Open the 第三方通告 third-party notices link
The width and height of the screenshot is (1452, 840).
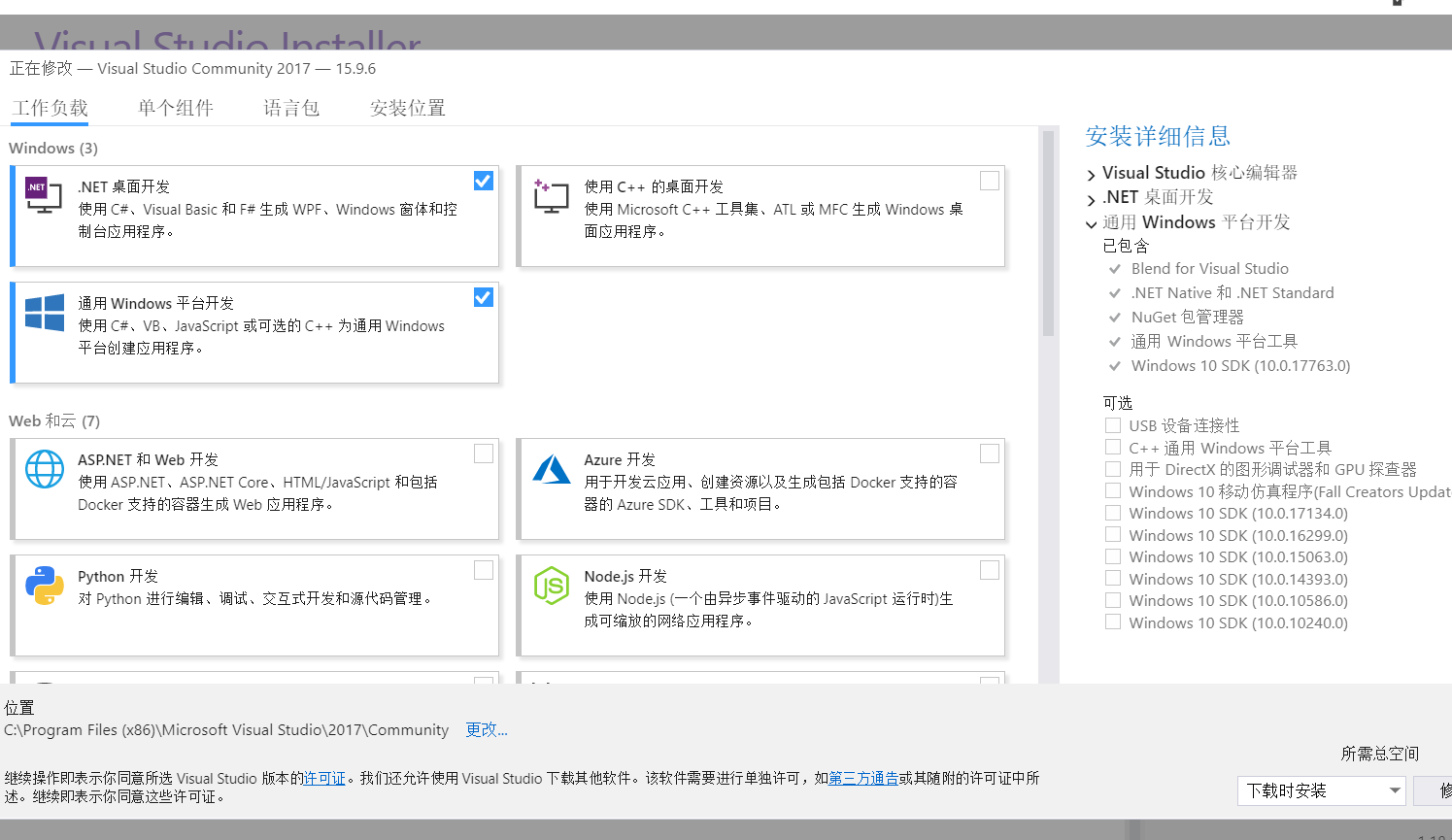pyautogui.click(x=863, y=778)
